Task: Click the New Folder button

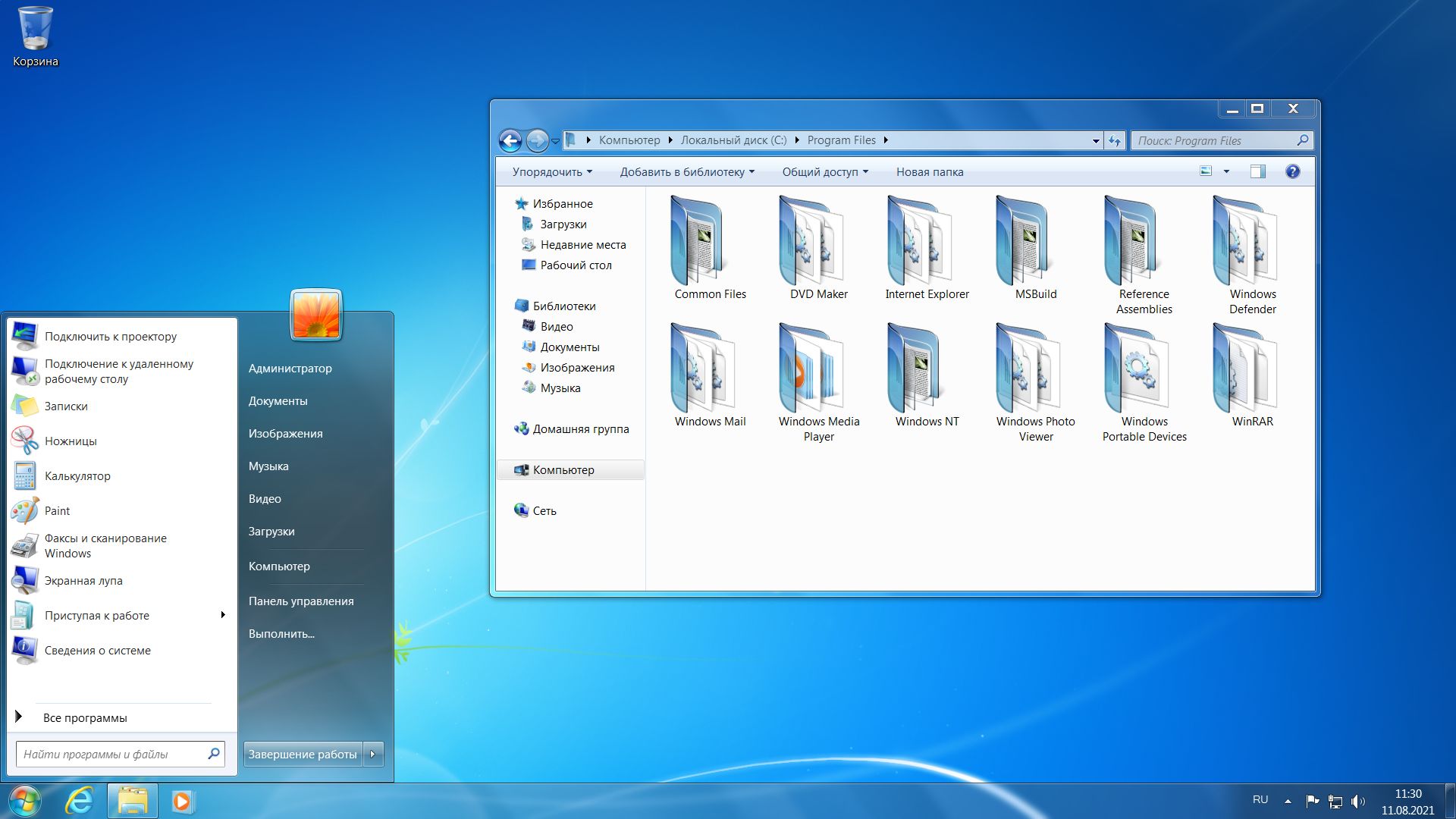Action: [x=929, y=172]
